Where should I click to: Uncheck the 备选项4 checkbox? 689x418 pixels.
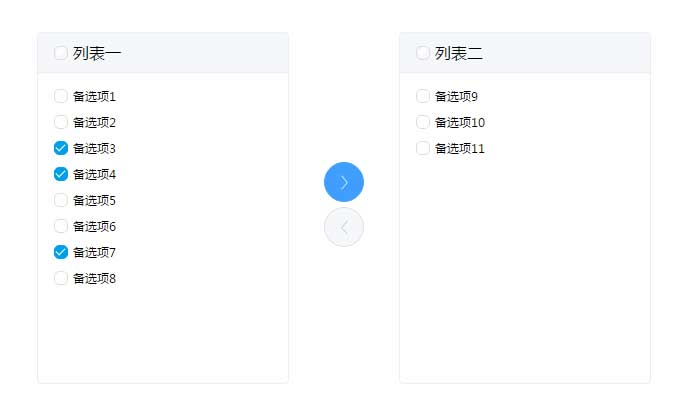[x=61, y=175]
